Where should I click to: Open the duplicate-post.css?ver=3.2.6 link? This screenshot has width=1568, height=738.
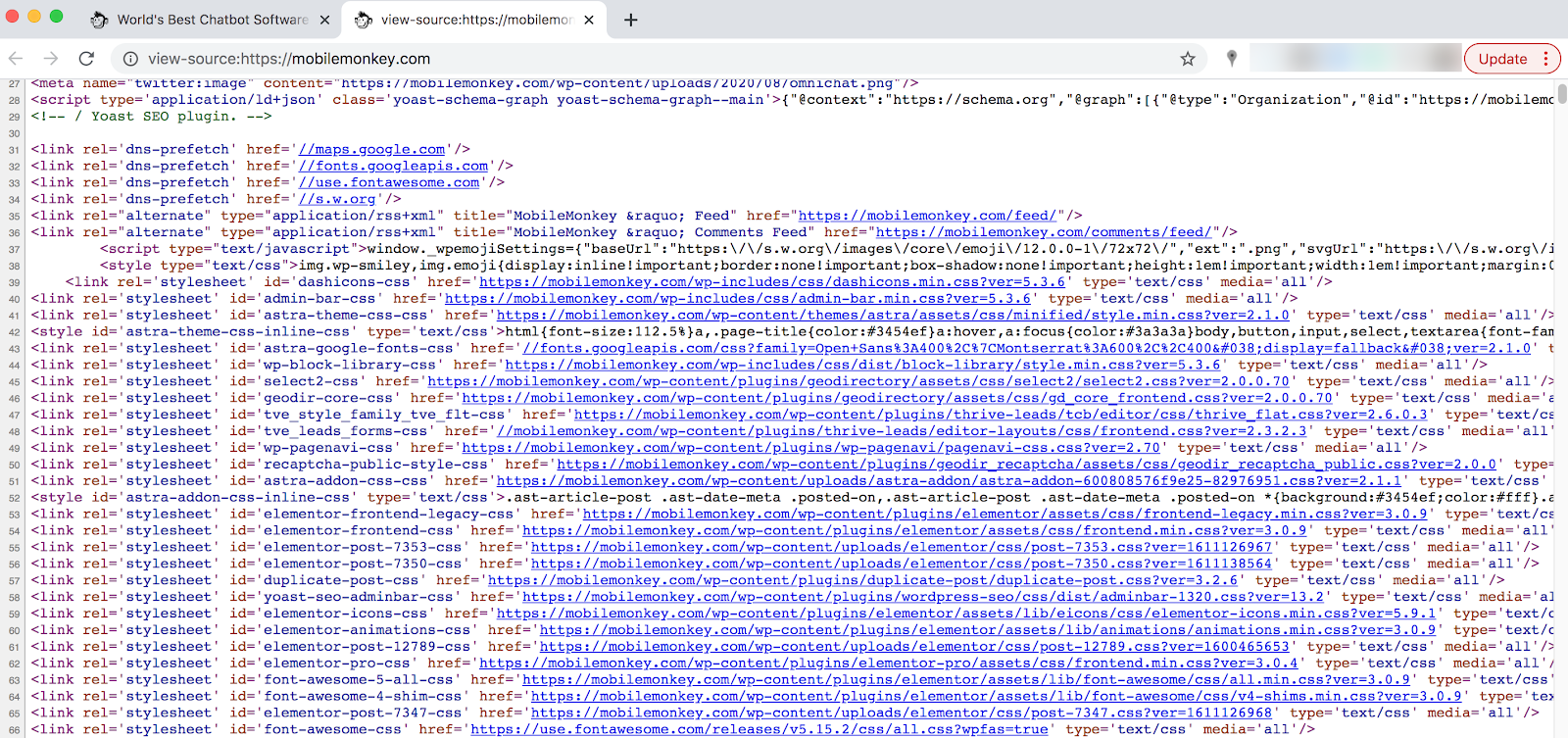coord(863,581)
